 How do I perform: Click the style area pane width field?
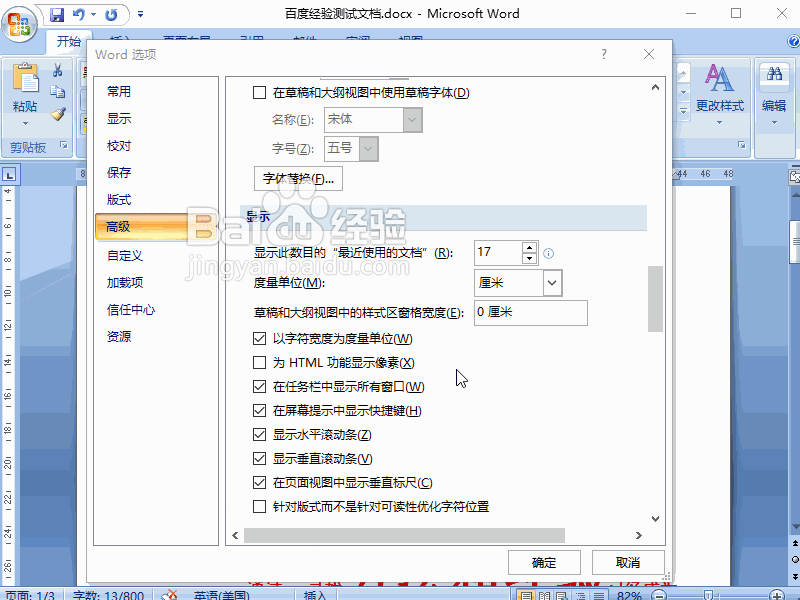tap(531, 312)
